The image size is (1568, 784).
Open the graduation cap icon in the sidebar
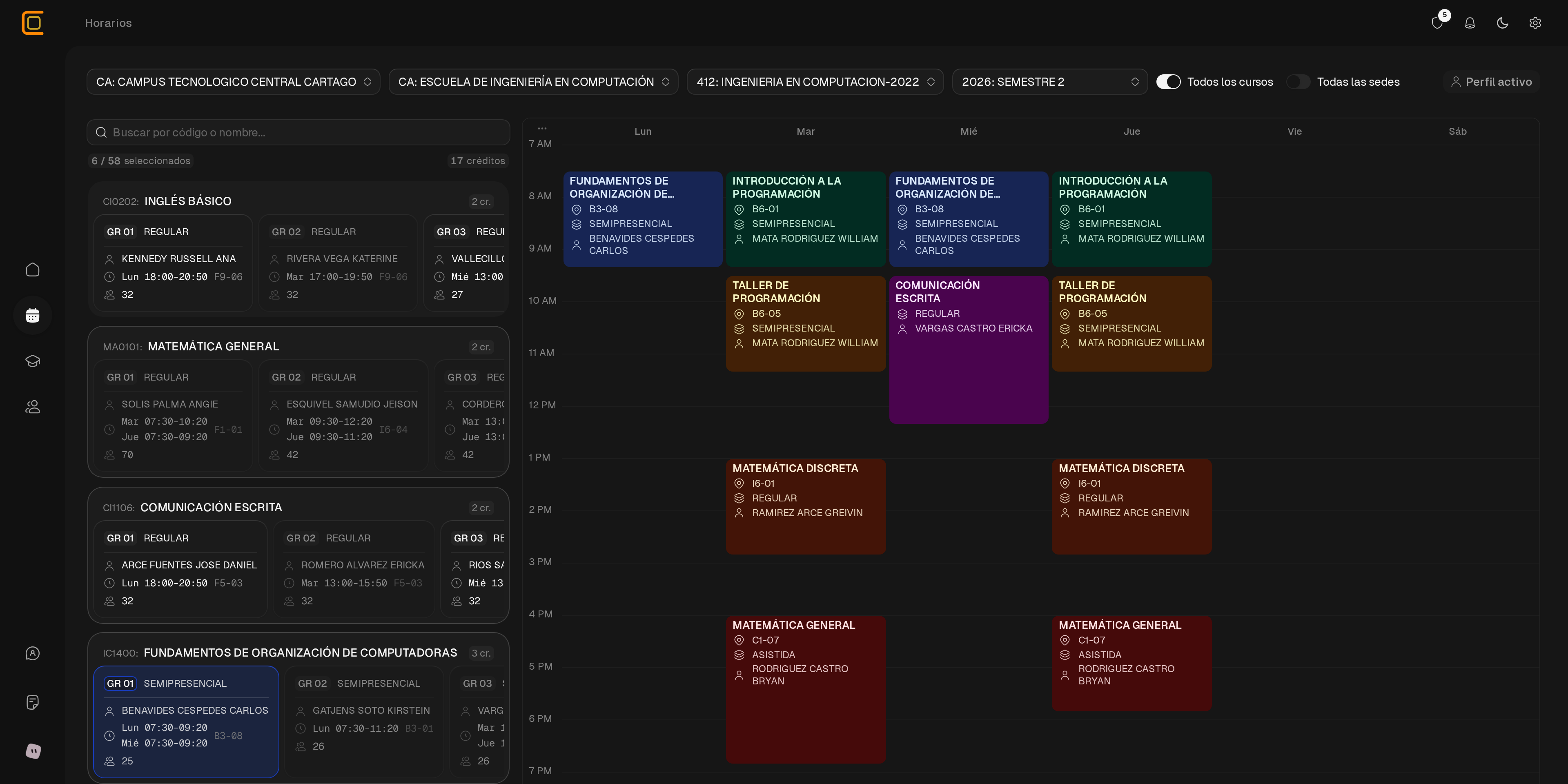pyautogui.click(x=33, y=361)
